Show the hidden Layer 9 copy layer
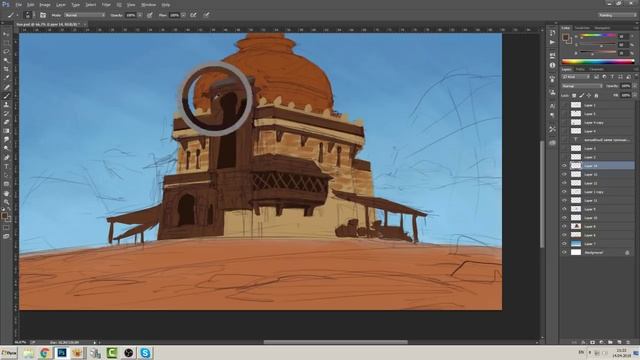Screen dimensions: 640x360 coord(564,122)
